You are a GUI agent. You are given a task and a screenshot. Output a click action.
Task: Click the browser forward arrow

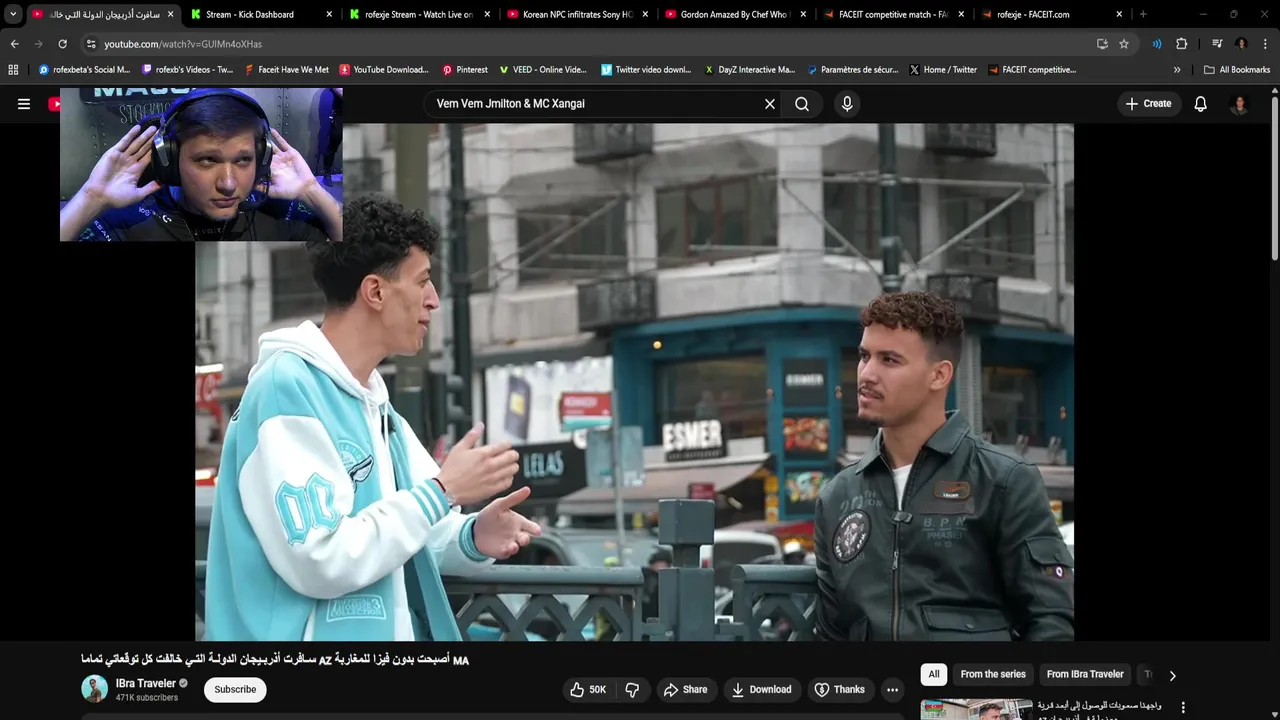tap(38, 44)
